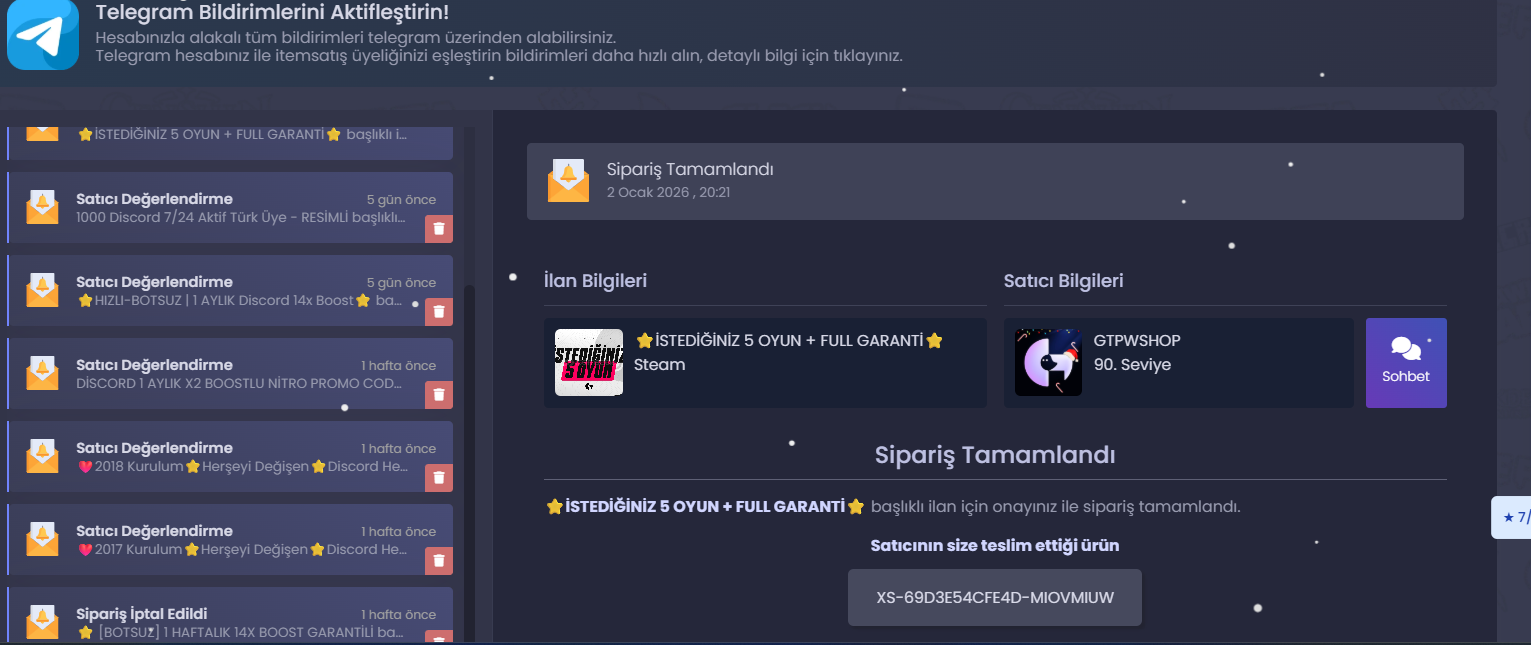Click Satıcının size teslim ettiği ürün label
The image size is (1531, 645).
(995, 546)
